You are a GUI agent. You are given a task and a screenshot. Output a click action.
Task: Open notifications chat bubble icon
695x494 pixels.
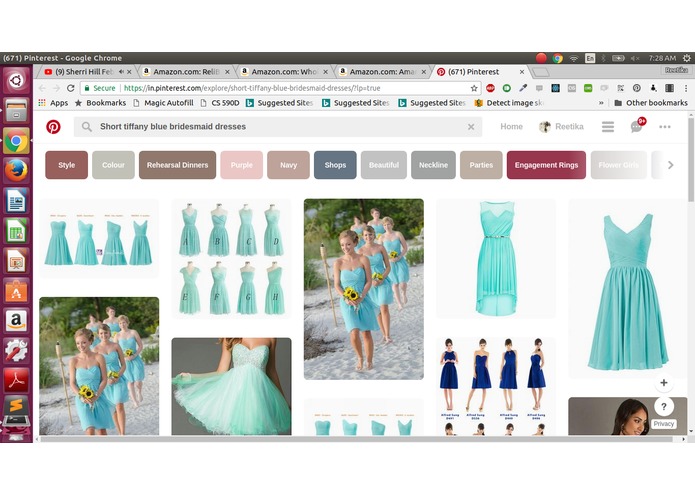(637, 126)
